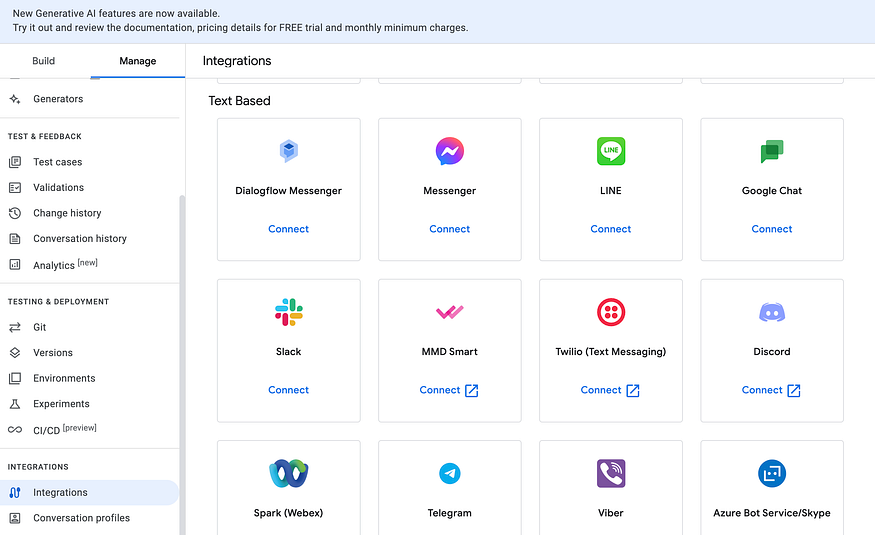Screen dimensions: 875x535
Task: Click the Telegram paper plane icon
Action: coord(449,474)
